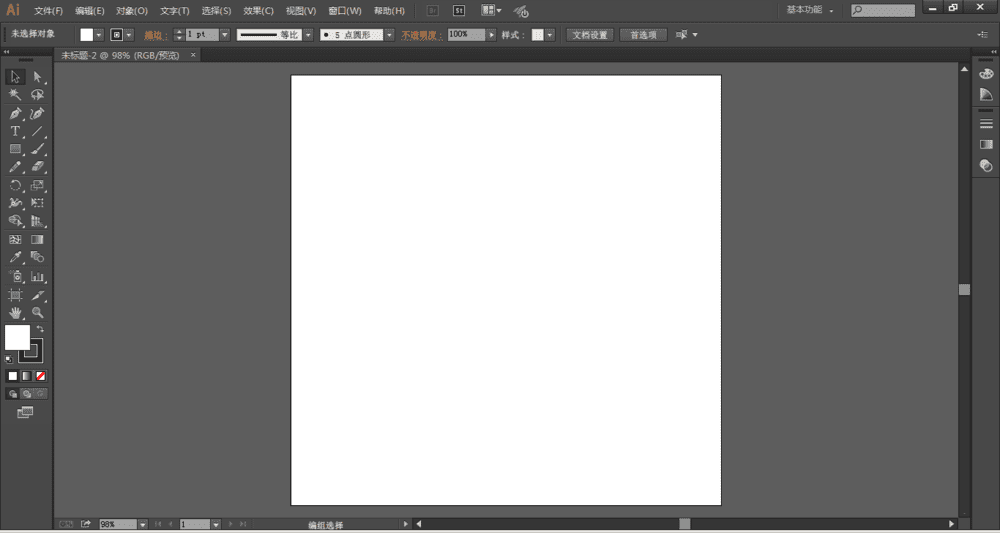Open fill color dropdown in control bar
The width and height of the screenshot is (1000, 533).
pyautogui.click(x=99, y=35)
